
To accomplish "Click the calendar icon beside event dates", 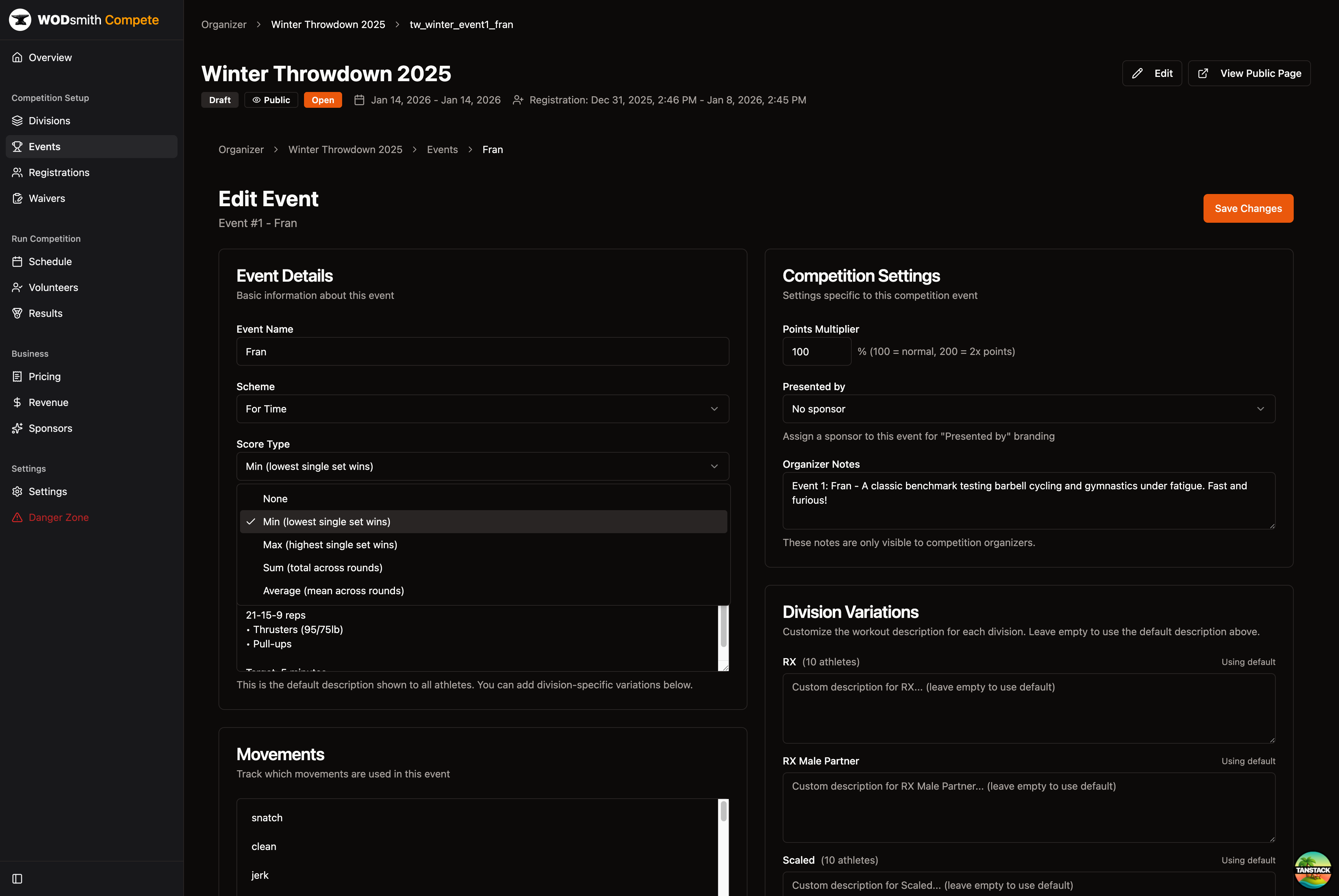I will coord(359,100).
